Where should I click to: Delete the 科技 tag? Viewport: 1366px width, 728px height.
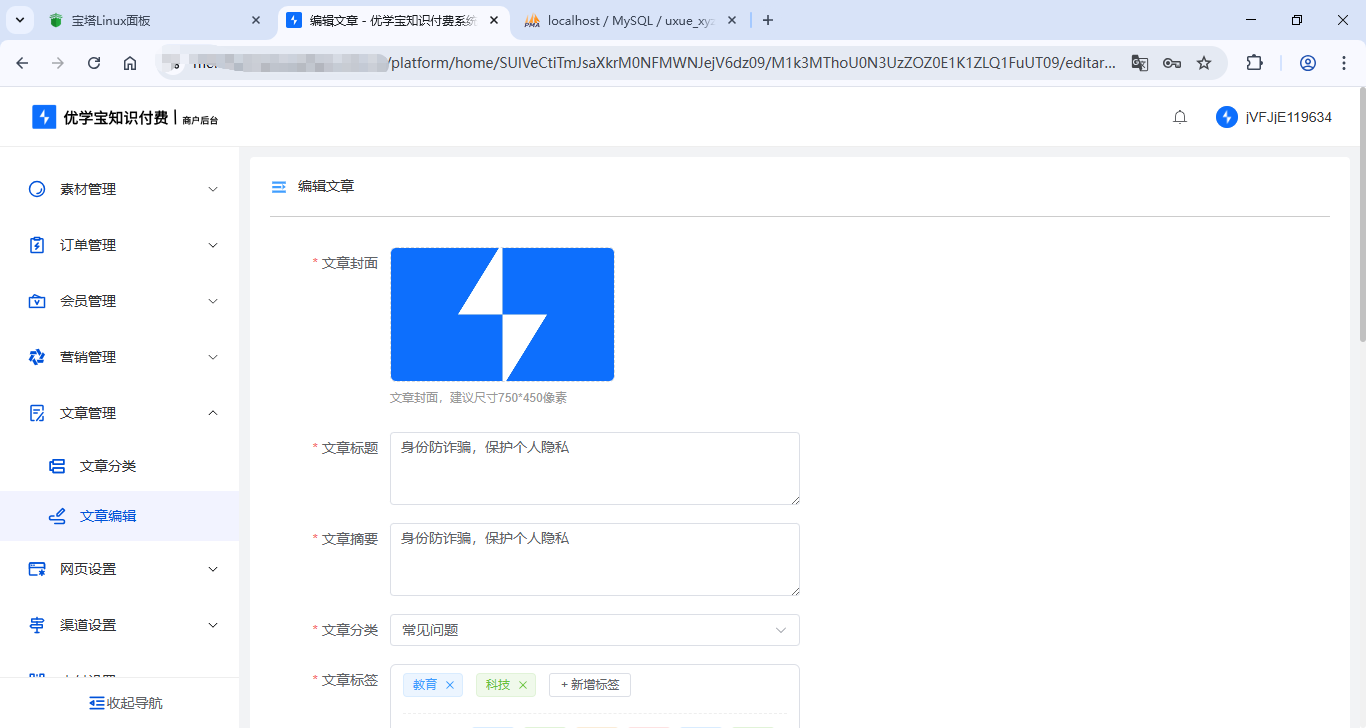[x=524, y=684]
